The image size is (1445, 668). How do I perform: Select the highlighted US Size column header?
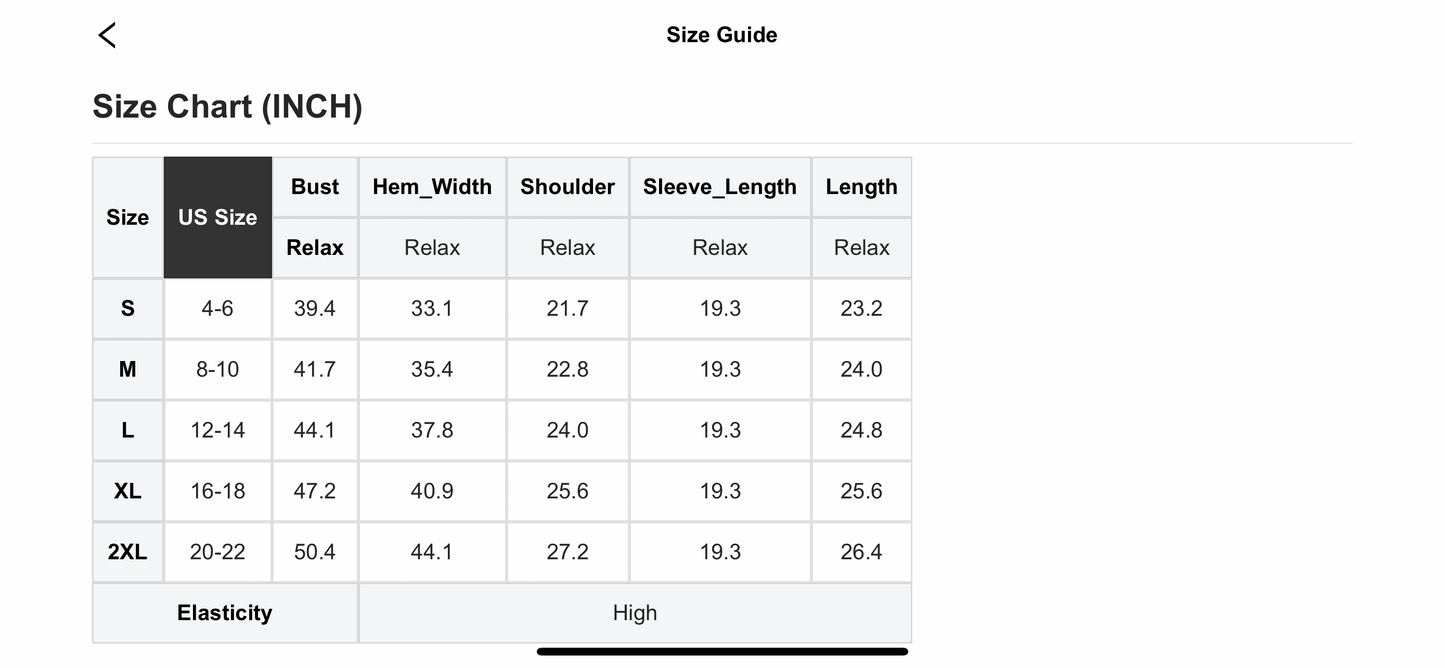(x=218, y=217)
